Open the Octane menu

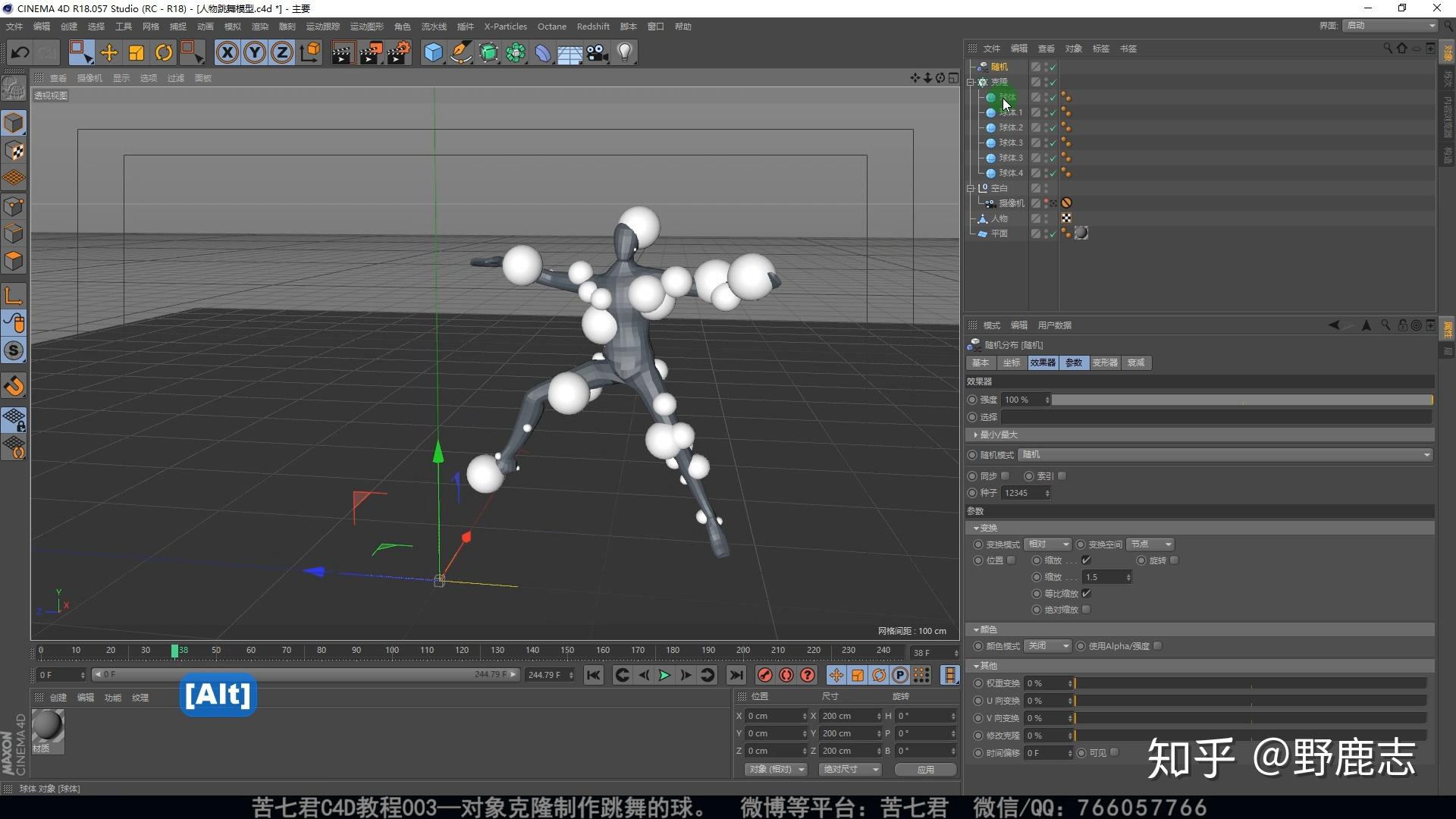[552, 27]
